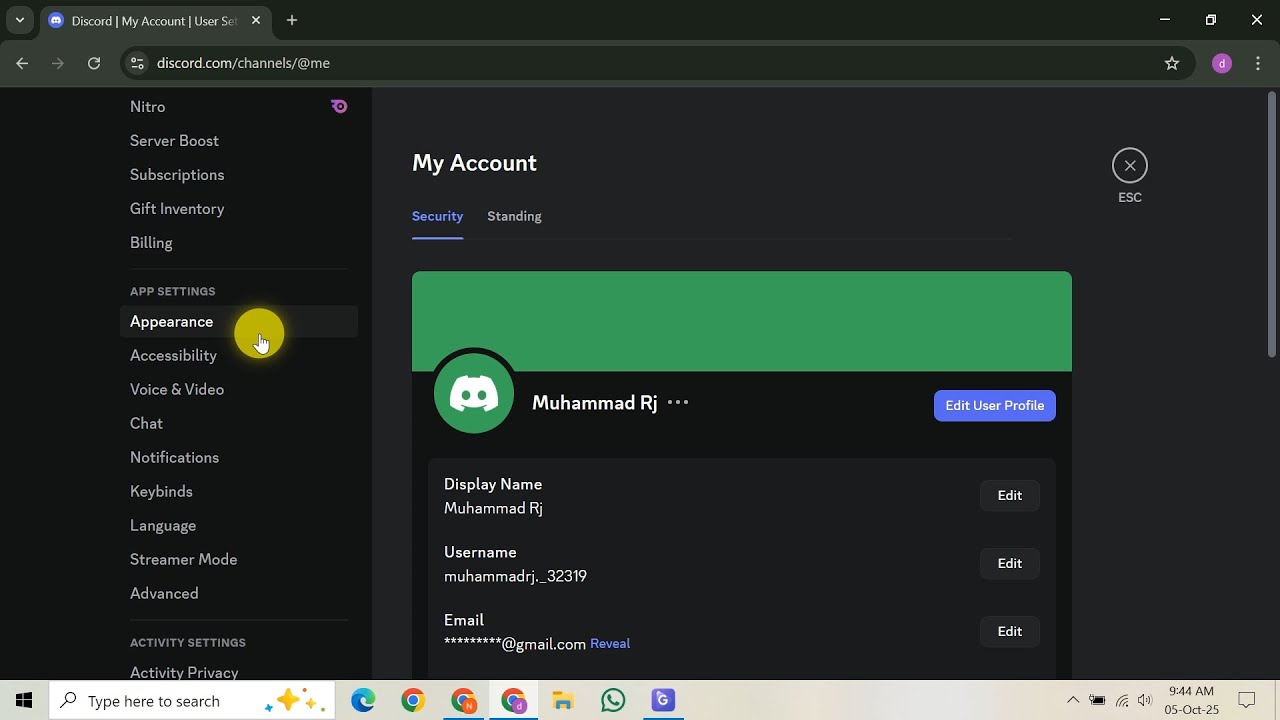Screen dimensions: 1280x720
Task: Open WhatsApp from the taskbar
Action: (613, 701)
